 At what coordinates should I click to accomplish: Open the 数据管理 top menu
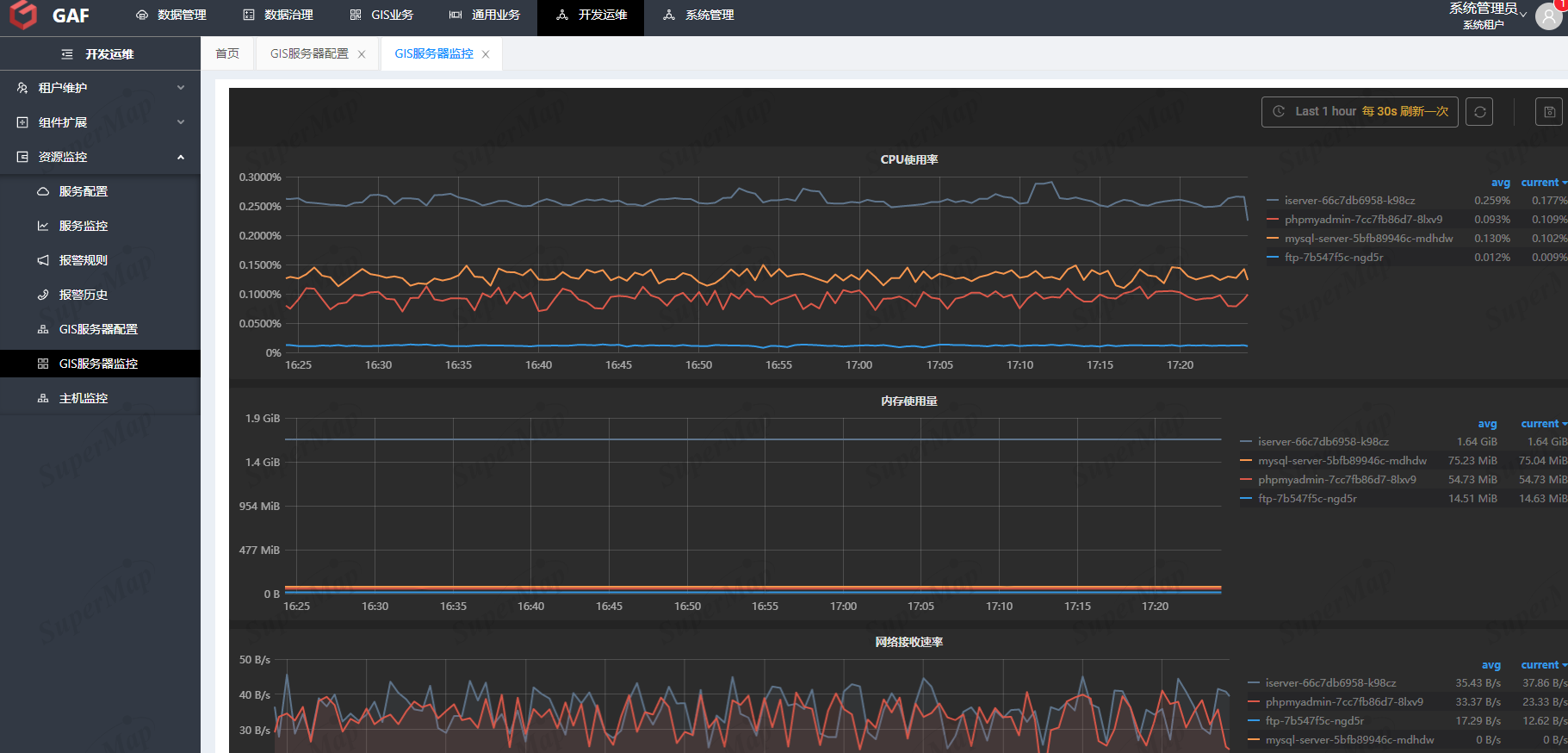(x=171, y=15)
